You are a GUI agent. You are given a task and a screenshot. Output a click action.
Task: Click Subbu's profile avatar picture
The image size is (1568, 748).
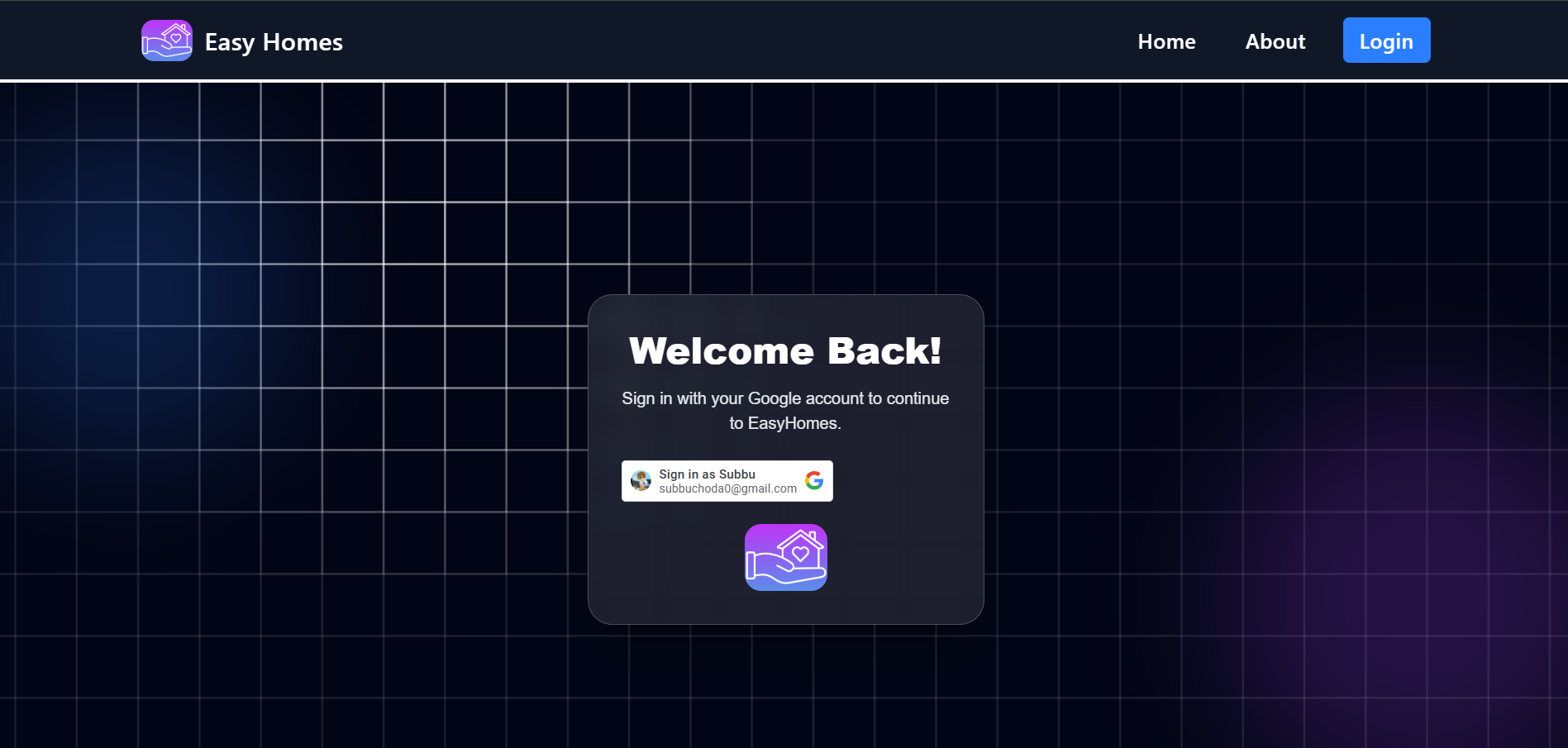pyautogui.click(x=641, y=480)
